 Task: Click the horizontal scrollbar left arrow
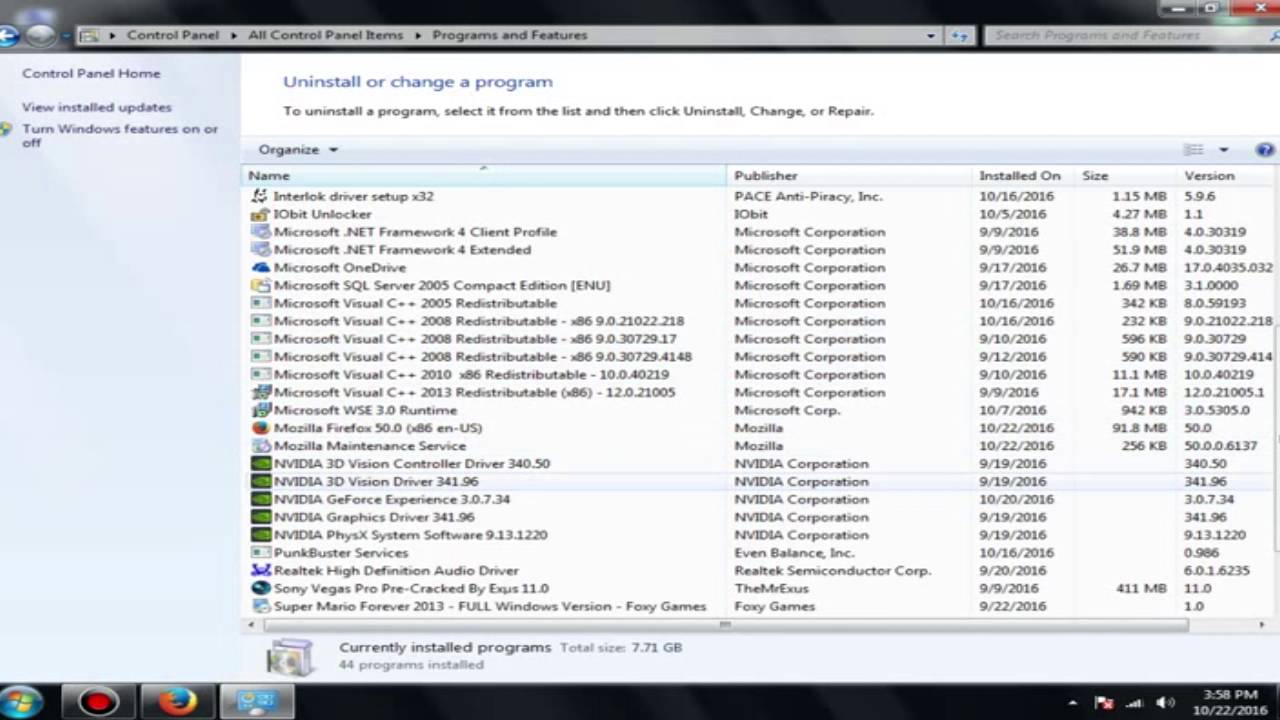[251, 625]
